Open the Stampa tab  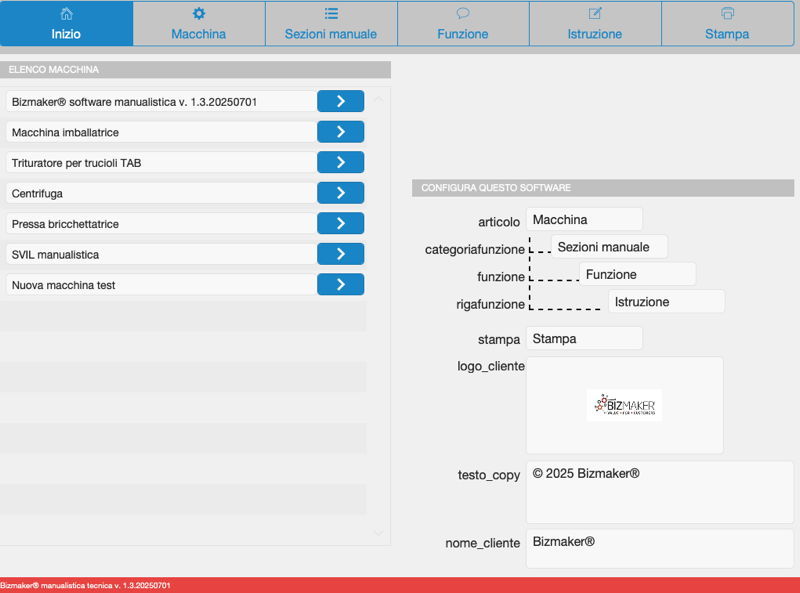[x=728, y=23]
